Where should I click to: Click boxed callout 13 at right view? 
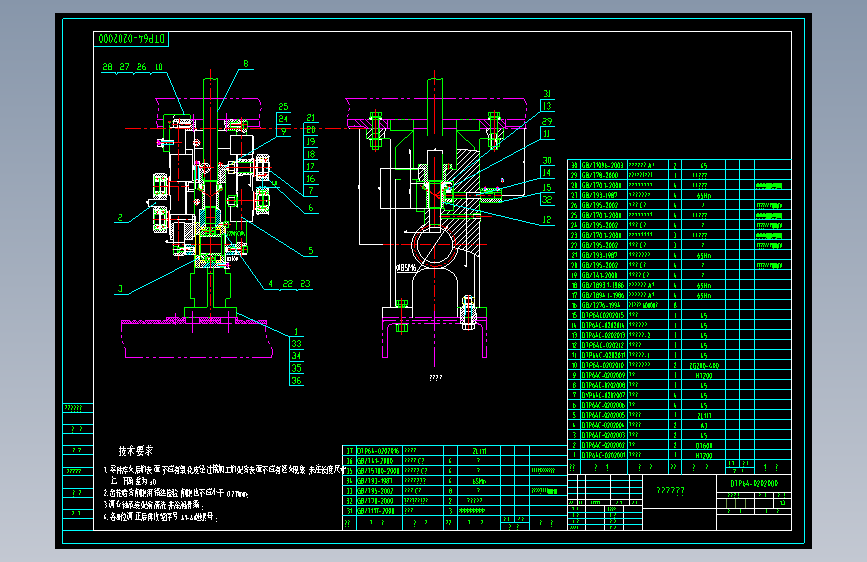(x=547, y=106)
